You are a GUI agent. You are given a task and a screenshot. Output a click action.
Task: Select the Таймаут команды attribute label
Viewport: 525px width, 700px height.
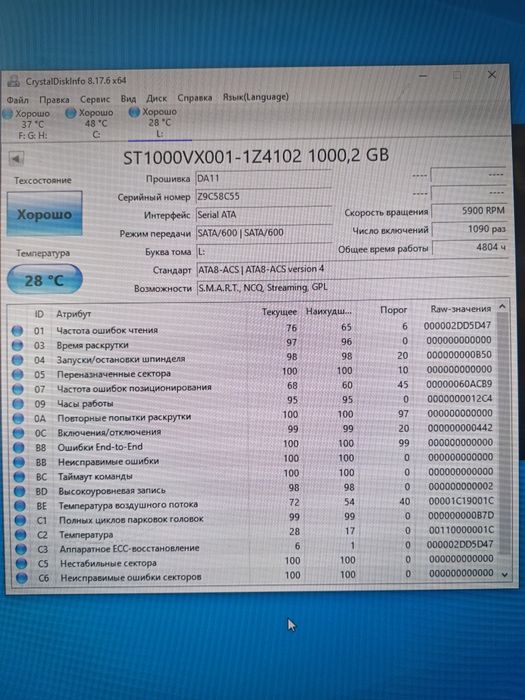tap(95, 476)
